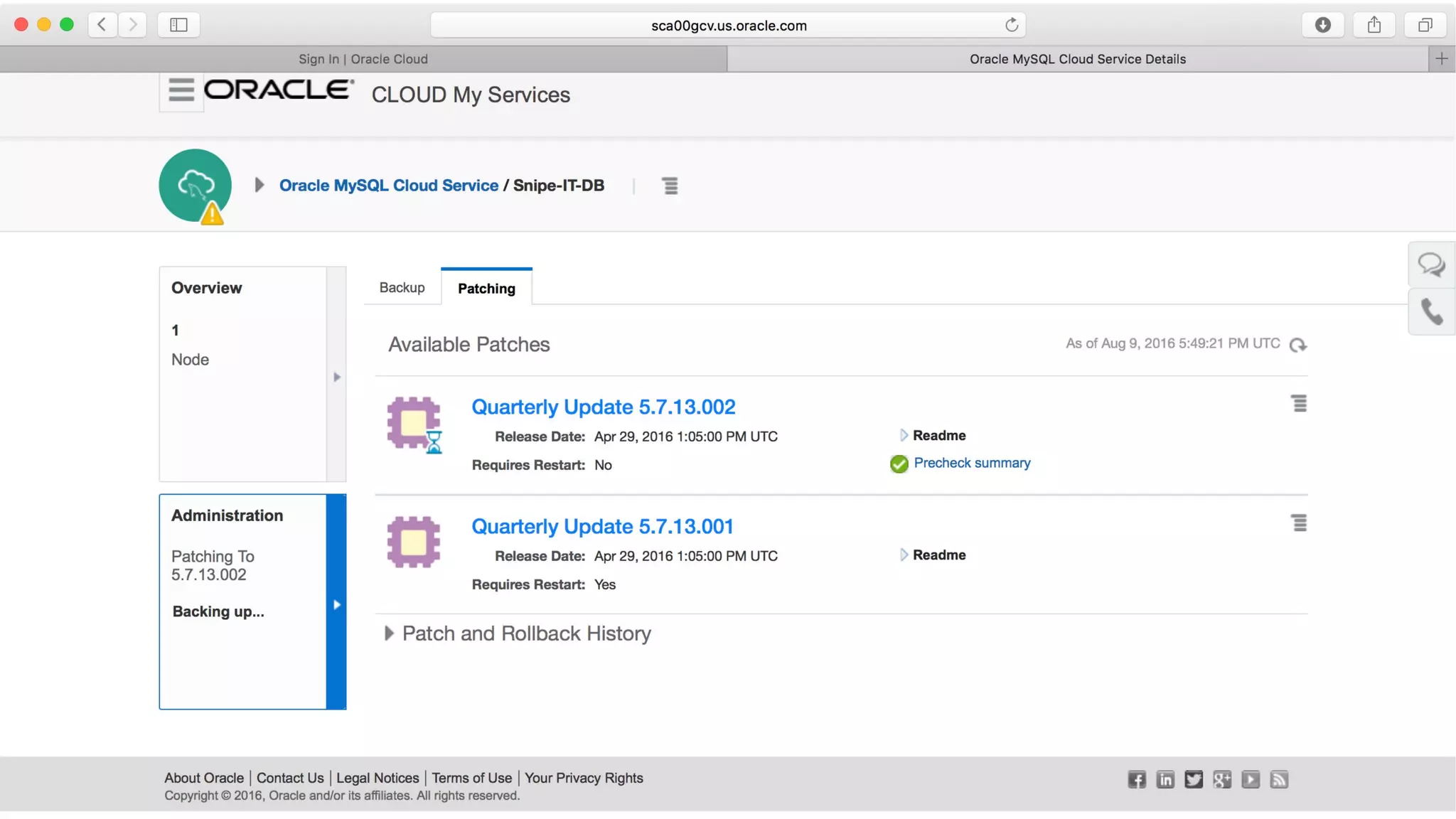Click the chat support icon
This screenshot has height=819, width=1456.
pos(1430,264)
